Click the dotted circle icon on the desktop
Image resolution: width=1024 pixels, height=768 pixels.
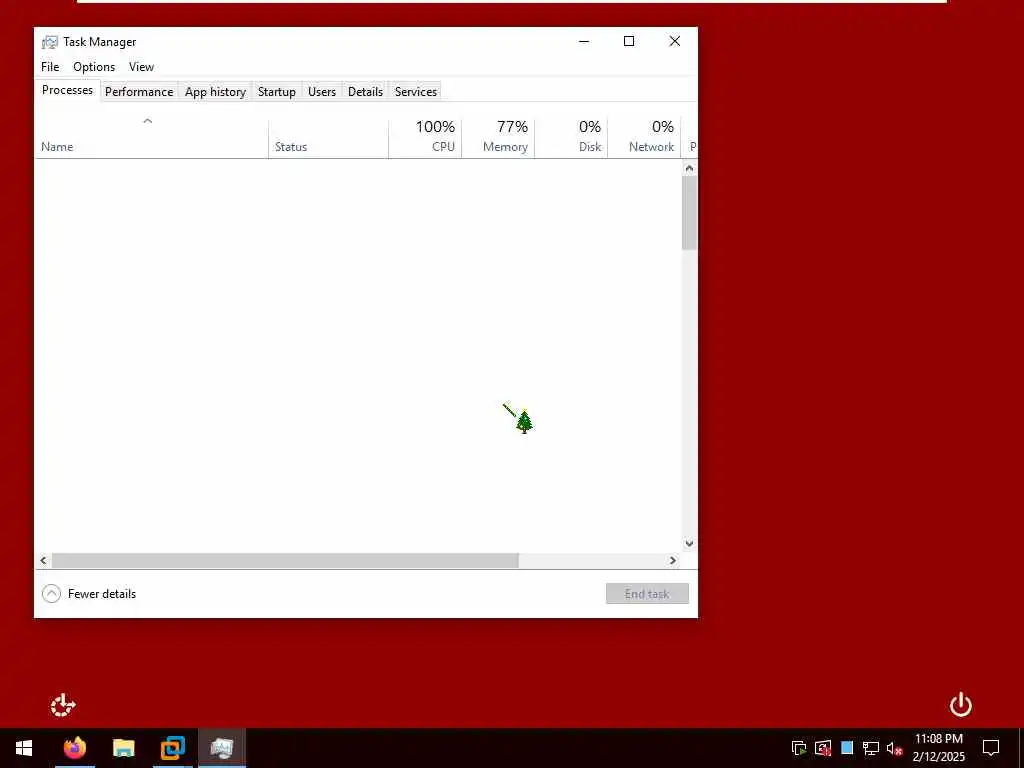coord(63,705)
